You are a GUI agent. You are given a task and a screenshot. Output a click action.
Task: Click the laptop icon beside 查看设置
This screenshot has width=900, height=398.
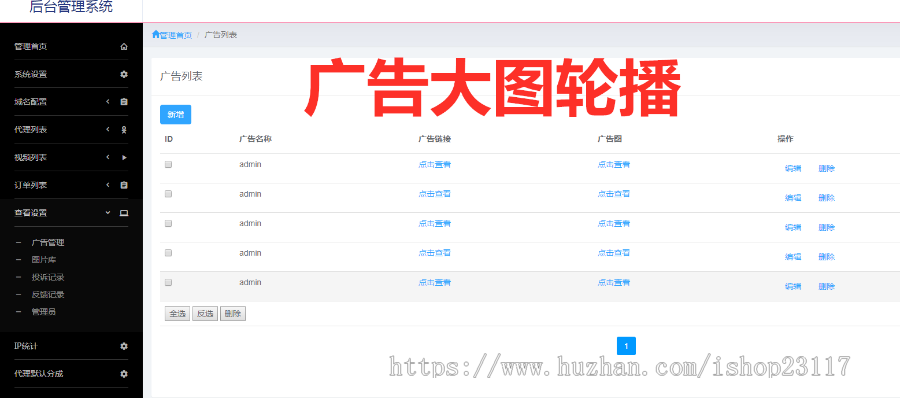124,213
